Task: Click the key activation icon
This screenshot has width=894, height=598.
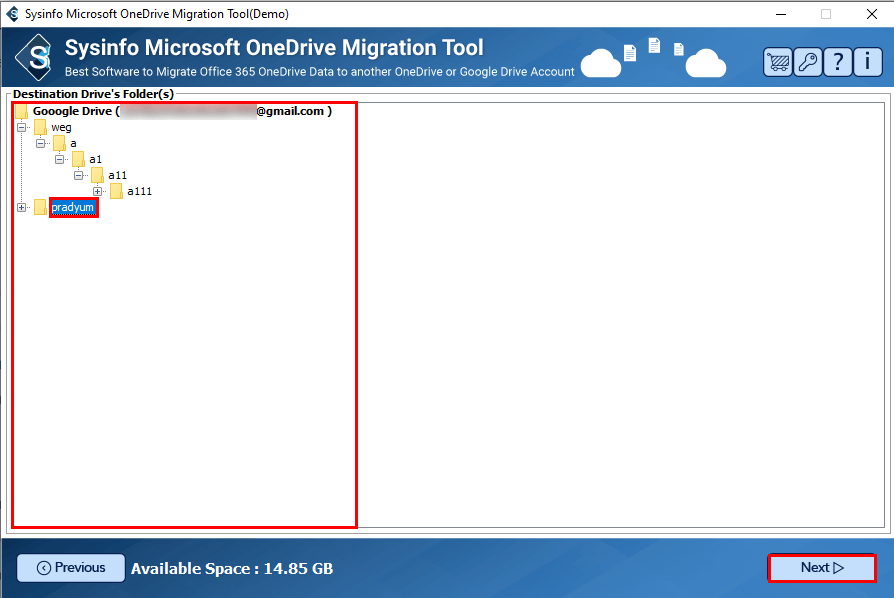Action: point(808,62)
